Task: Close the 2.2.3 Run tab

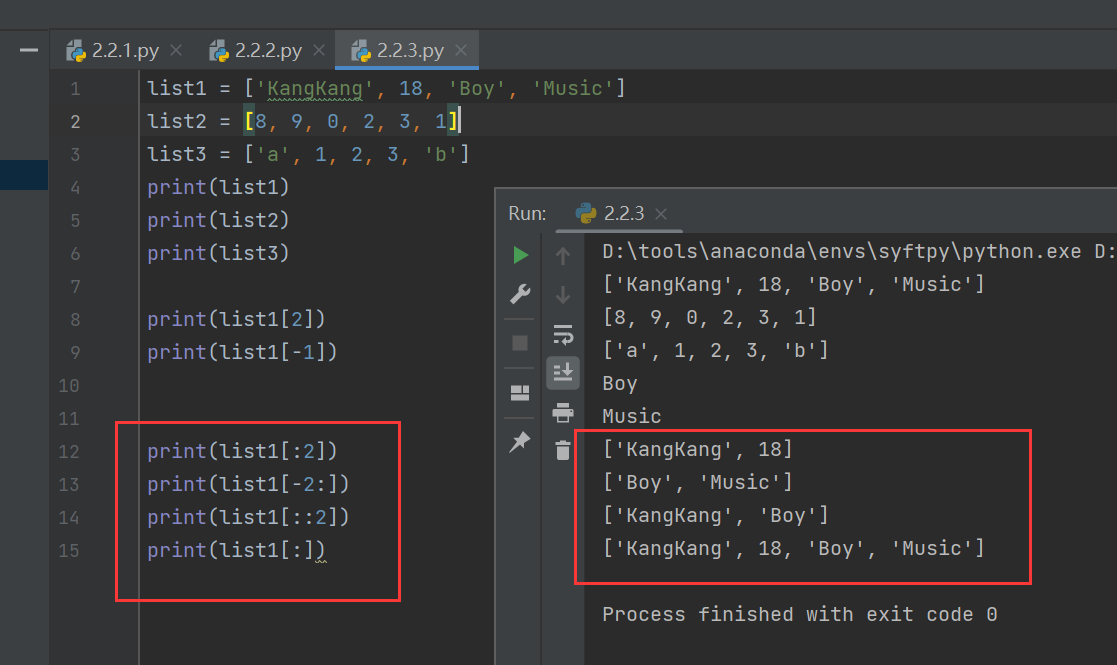Action: (661, 214)
